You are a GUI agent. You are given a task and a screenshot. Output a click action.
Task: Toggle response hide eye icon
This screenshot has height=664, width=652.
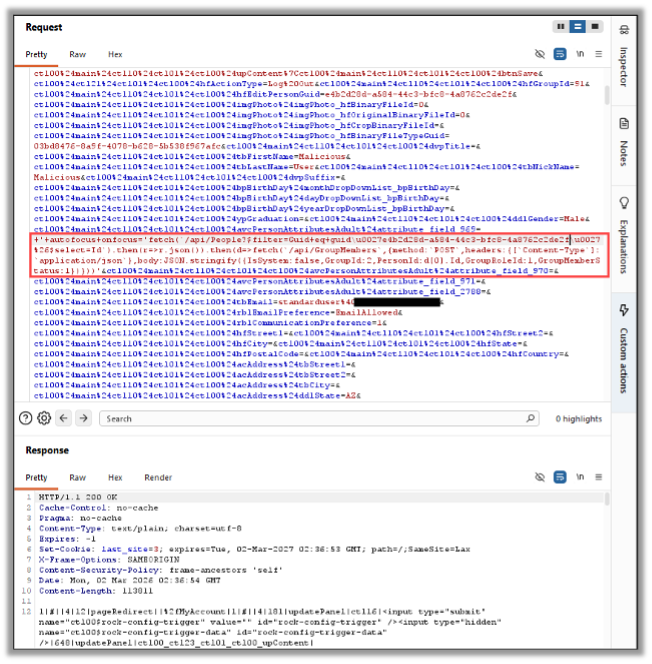(539, 477)
